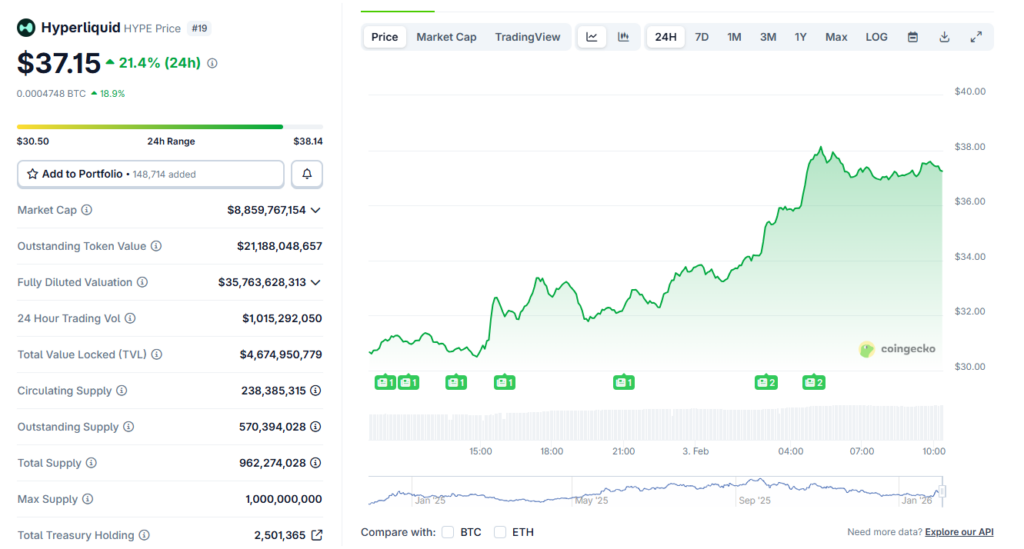Switch to line chart view icon
1024x549 pixels.
[592, 37]
